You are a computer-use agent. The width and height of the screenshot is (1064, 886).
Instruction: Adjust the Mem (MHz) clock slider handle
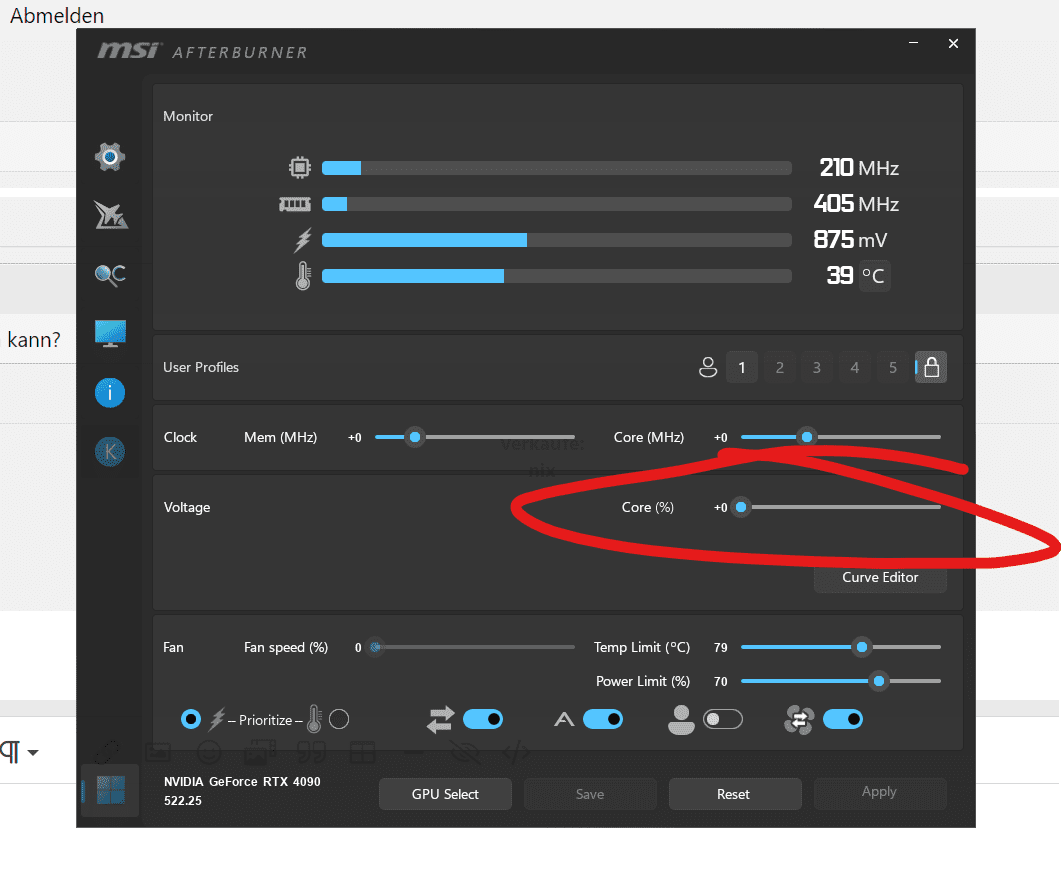pyautogui.click(x=415, y=437)
